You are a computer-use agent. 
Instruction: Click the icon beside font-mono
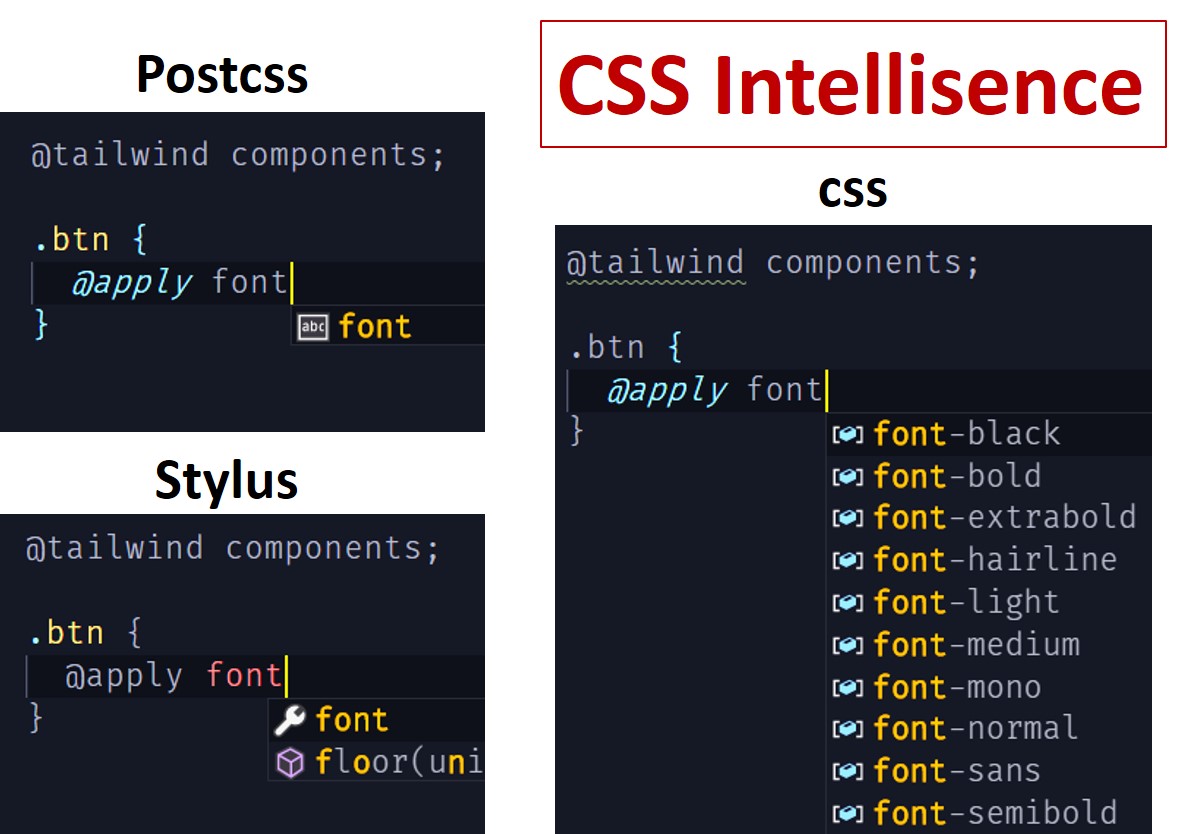(x=848, y=689)
